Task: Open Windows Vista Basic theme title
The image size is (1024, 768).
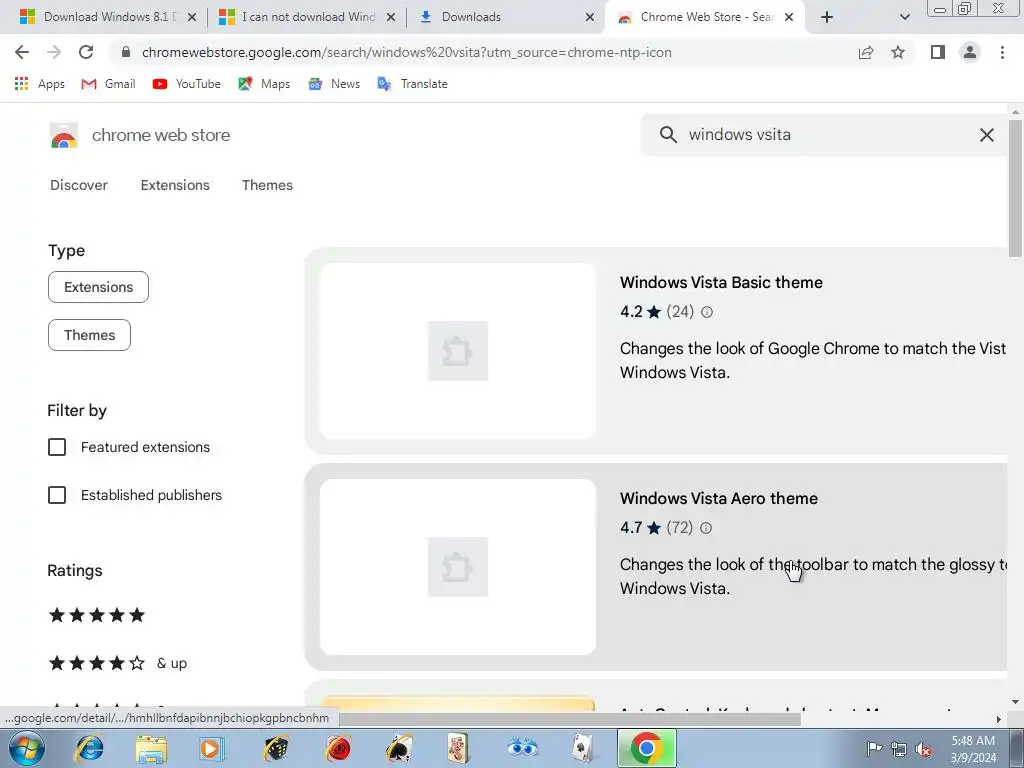Action: tap(721, 282)
